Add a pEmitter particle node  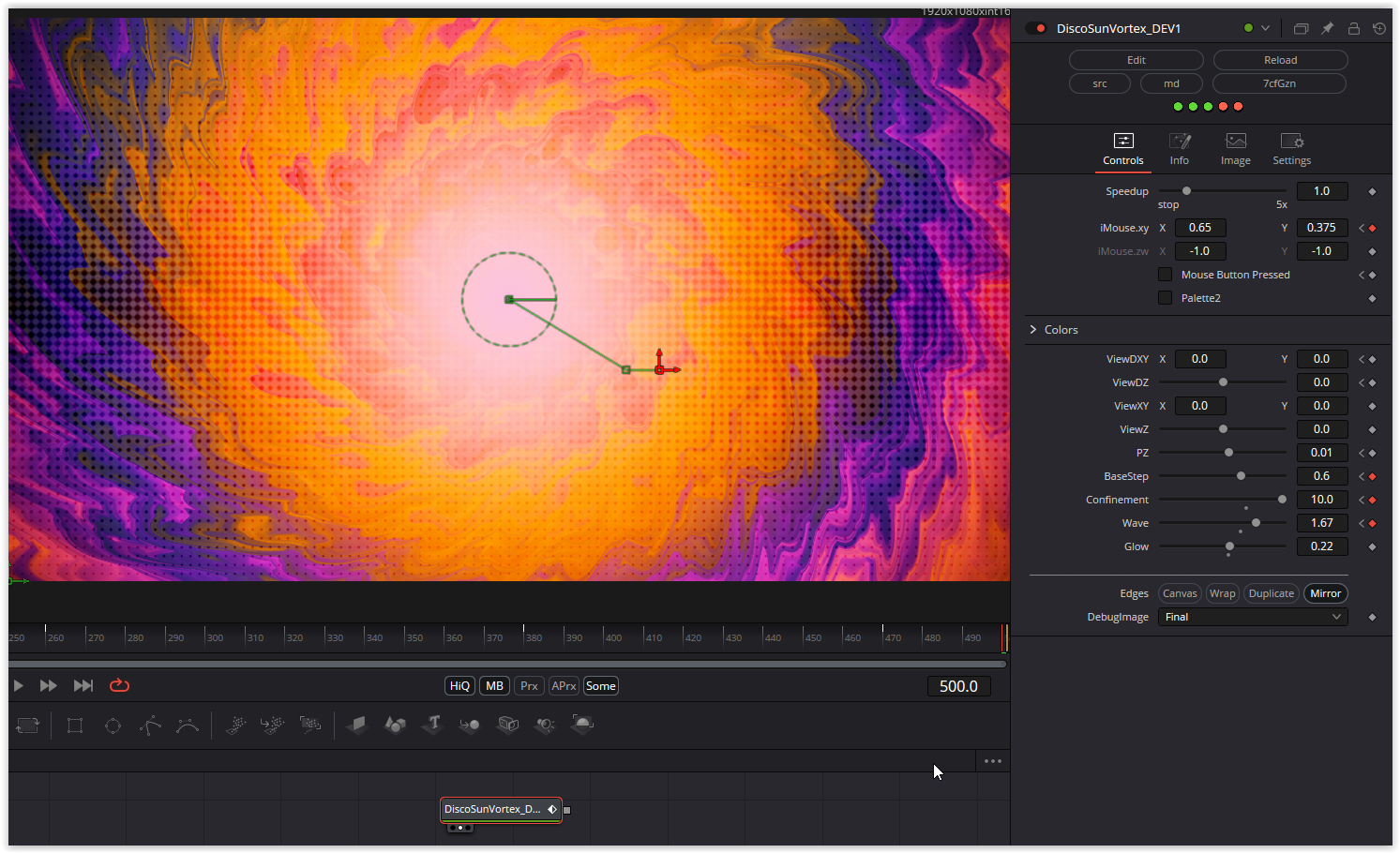(235, 725)
